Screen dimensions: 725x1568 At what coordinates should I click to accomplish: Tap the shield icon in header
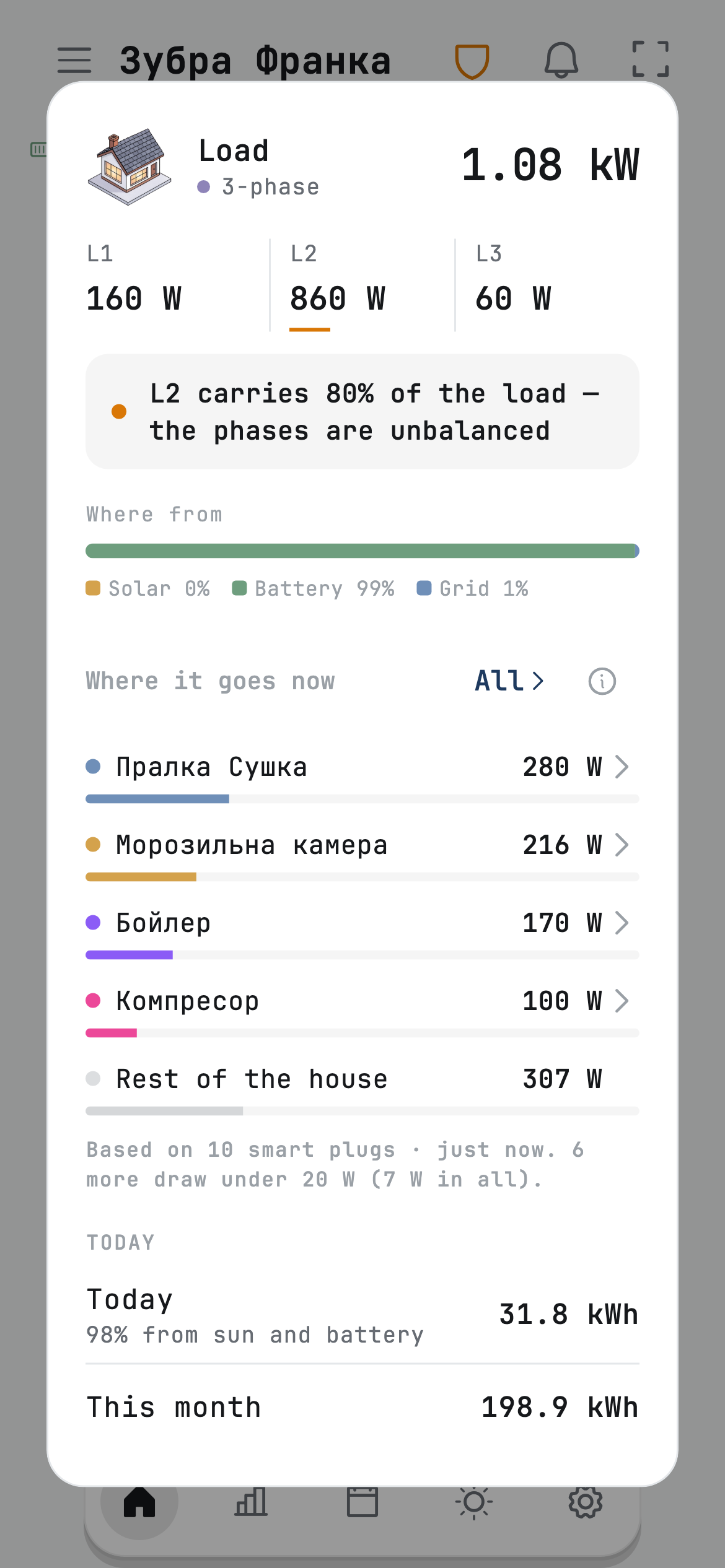(472, 61)
